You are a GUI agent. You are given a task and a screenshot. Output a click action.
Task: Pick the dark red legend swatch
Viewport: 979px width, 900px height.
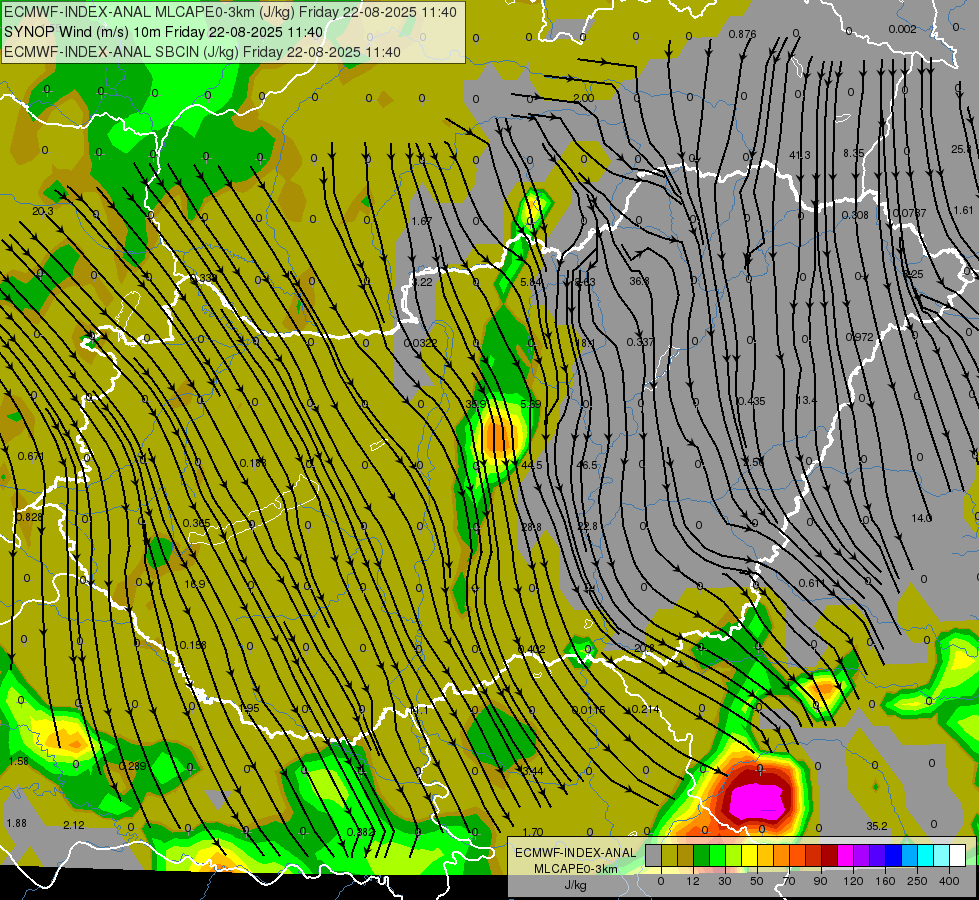(x=829, y=855)
